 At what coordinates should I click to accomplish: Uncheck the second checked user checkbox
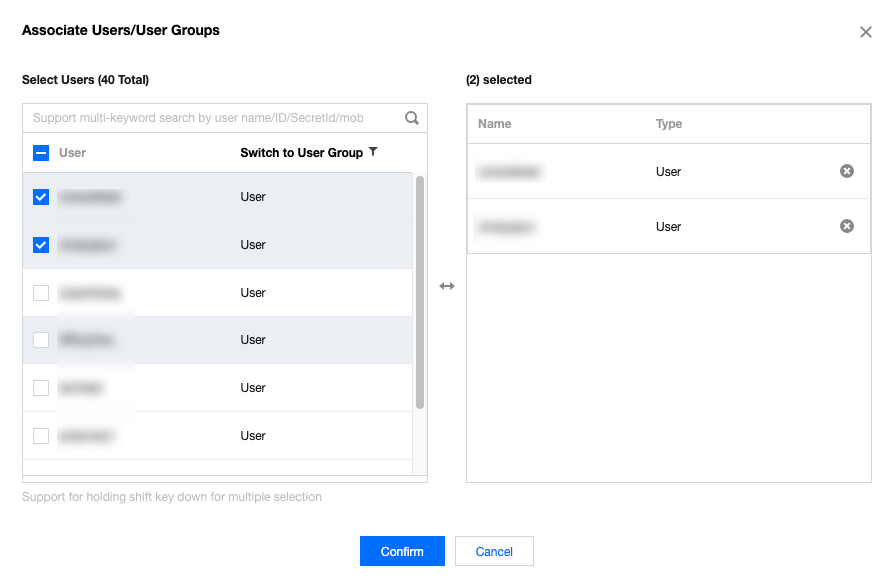coord(41,245)
